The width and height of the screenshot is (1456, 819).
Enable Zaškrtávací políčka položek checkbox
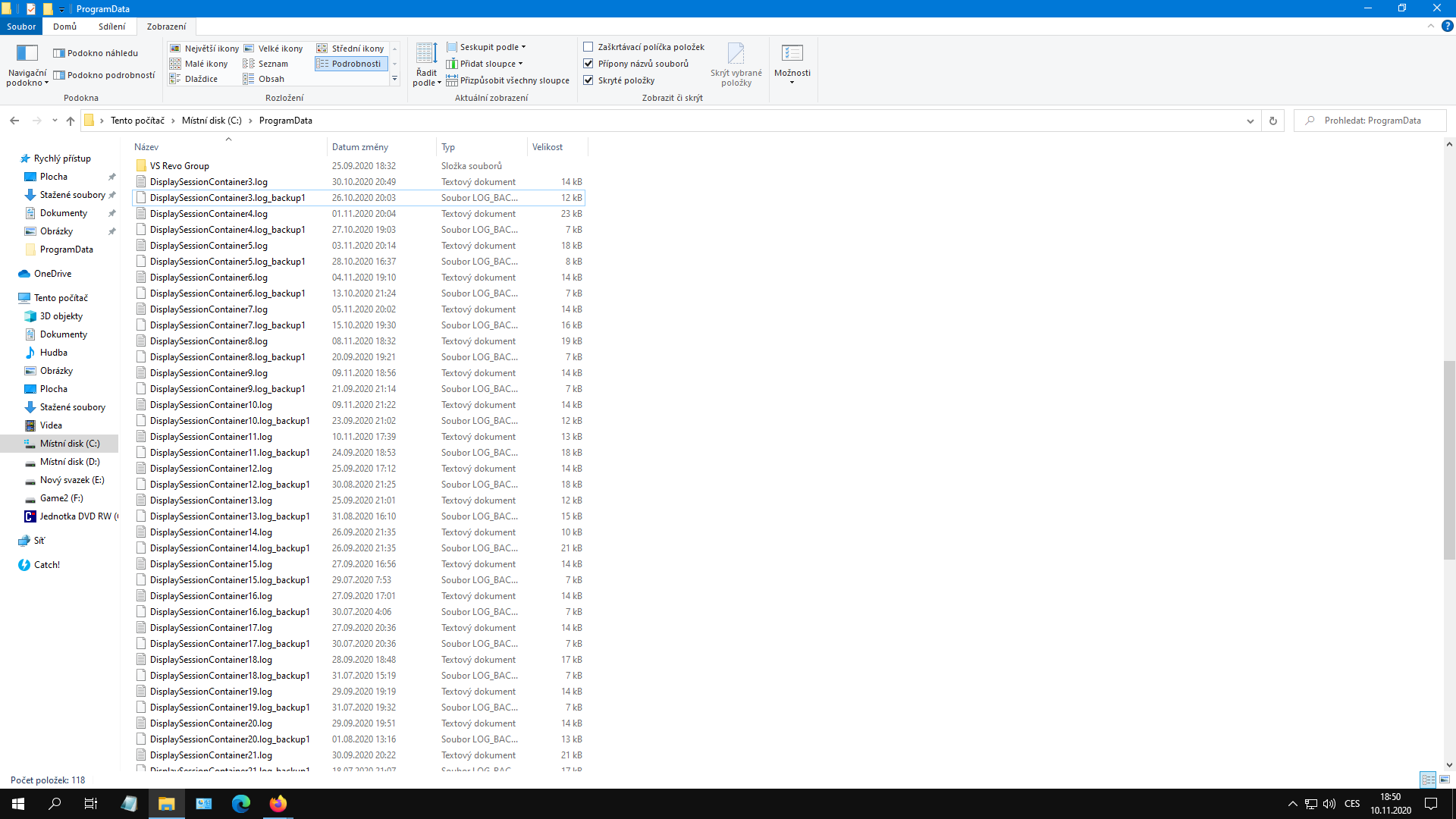tap(588, 47)
